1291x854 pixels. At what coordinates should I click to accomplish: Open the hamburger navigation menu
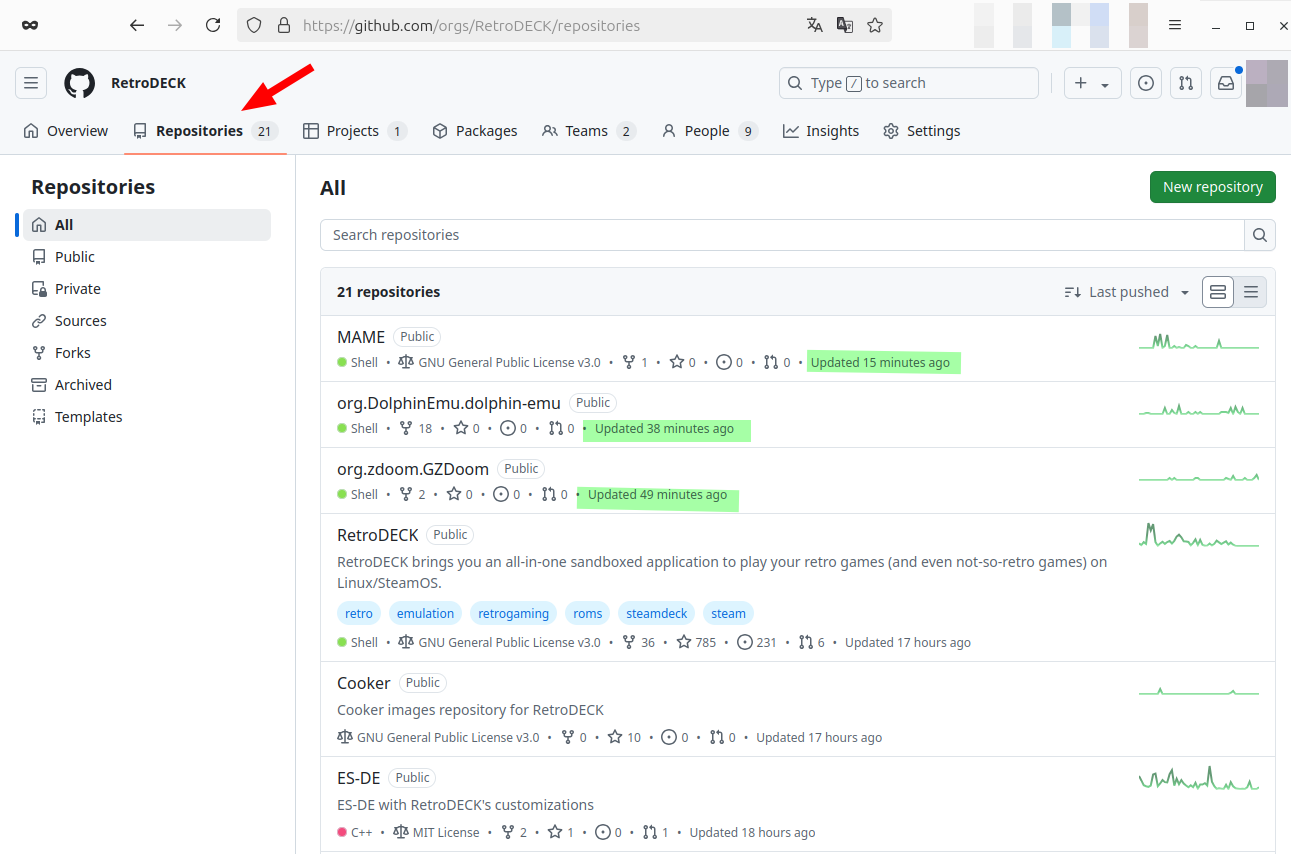(x=31, y=83)
